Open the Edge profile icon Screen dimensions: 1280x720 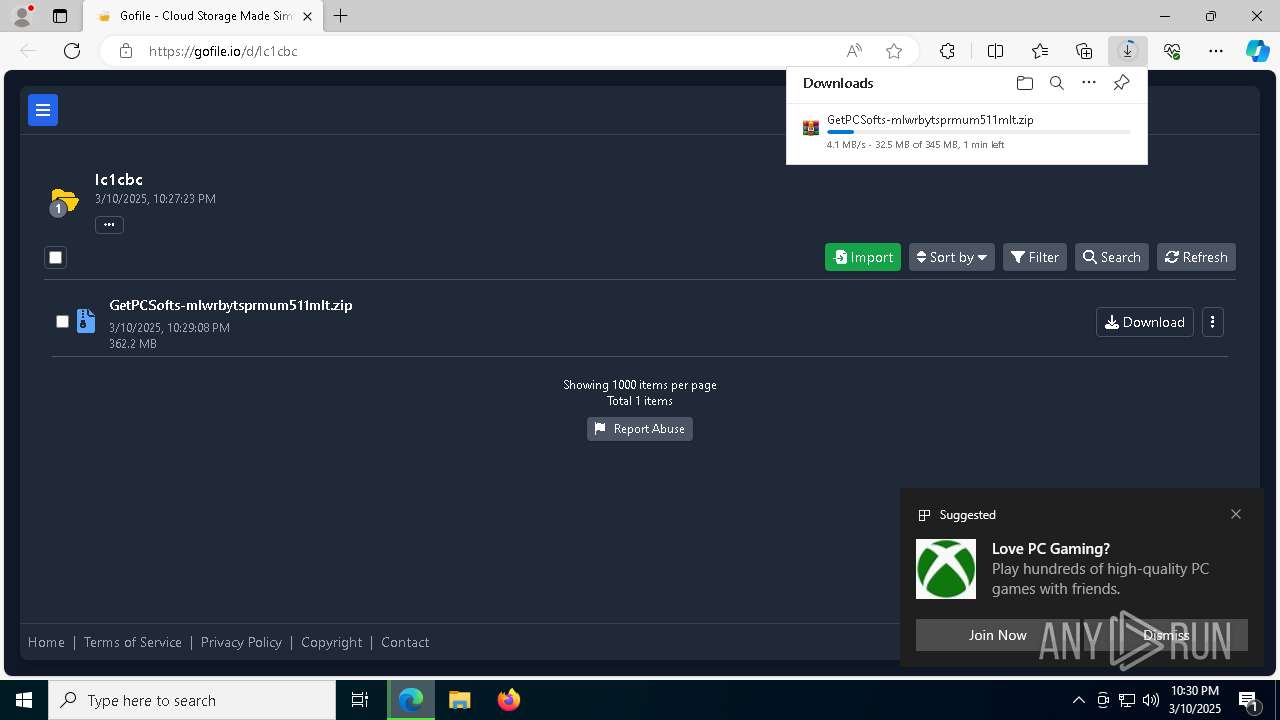(x=22, y=16)
